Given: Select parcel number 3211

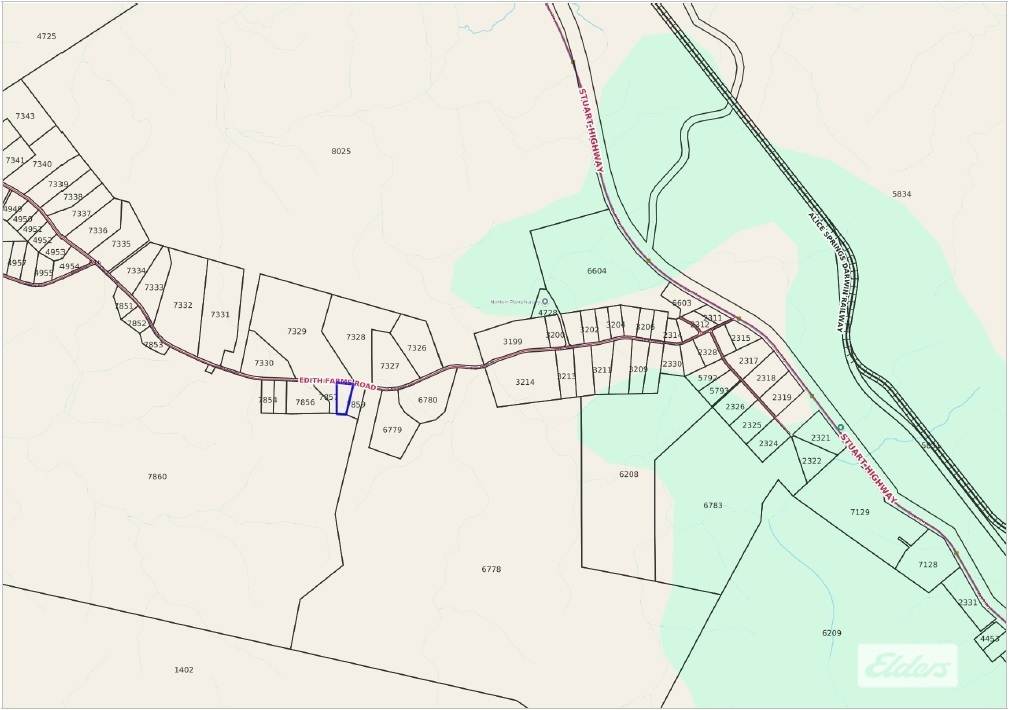Looking at the screenshot, I should tap(602, 369).
